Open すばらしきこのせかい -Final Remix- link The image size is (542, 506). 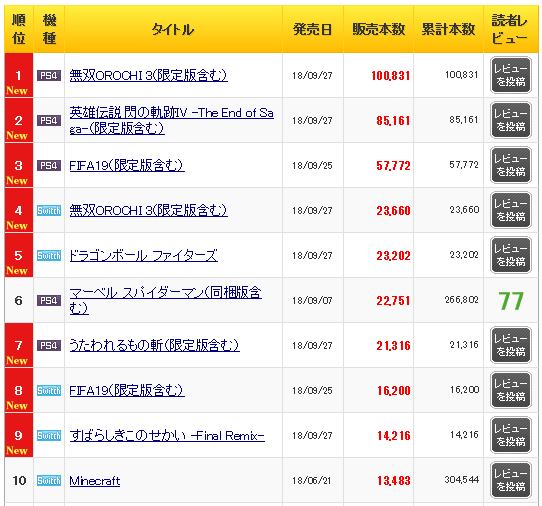click(x=167, y=435)
